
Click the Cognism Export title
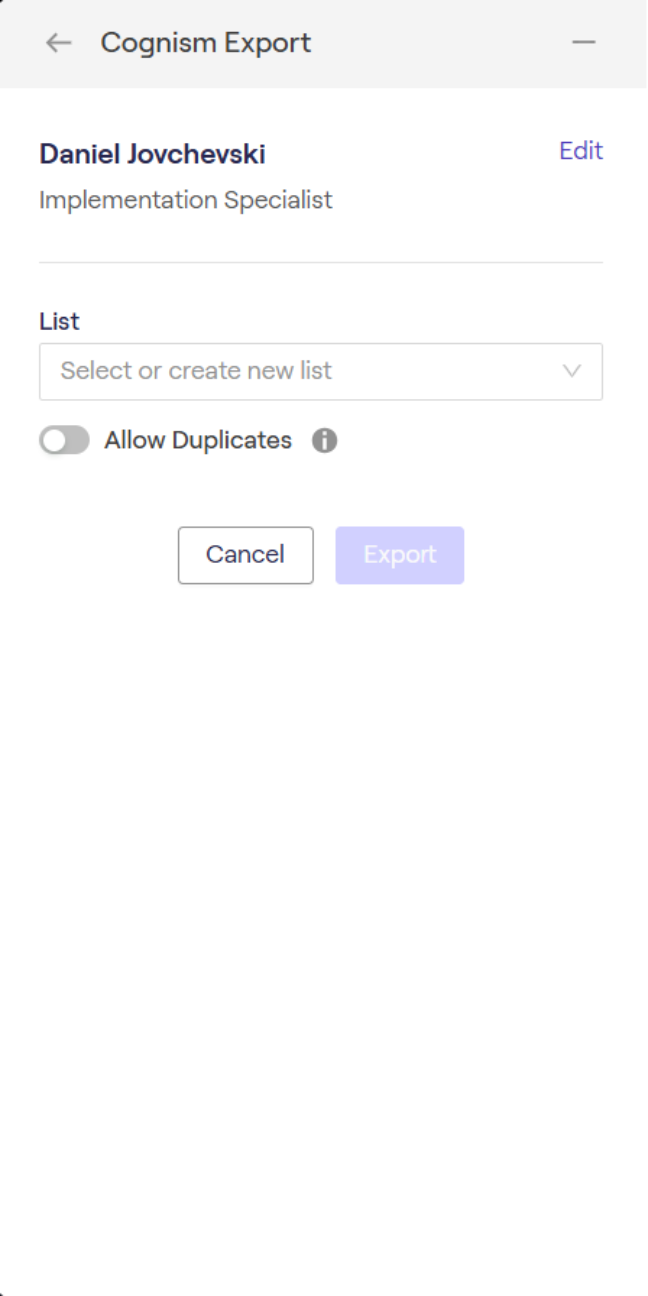[204, 42]
